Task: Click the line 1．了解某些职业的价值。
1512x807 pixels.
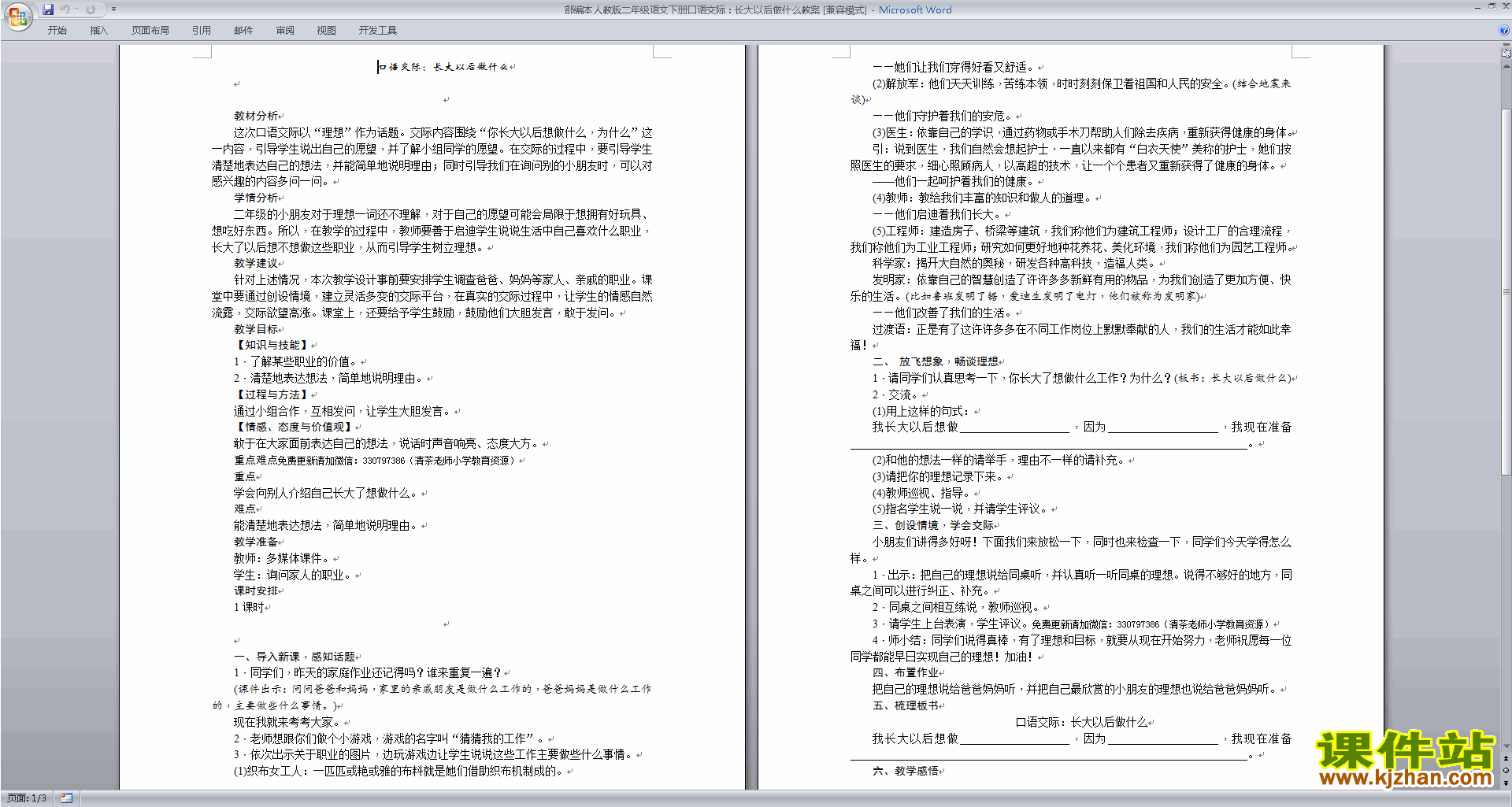Action: tap(296, 361)
